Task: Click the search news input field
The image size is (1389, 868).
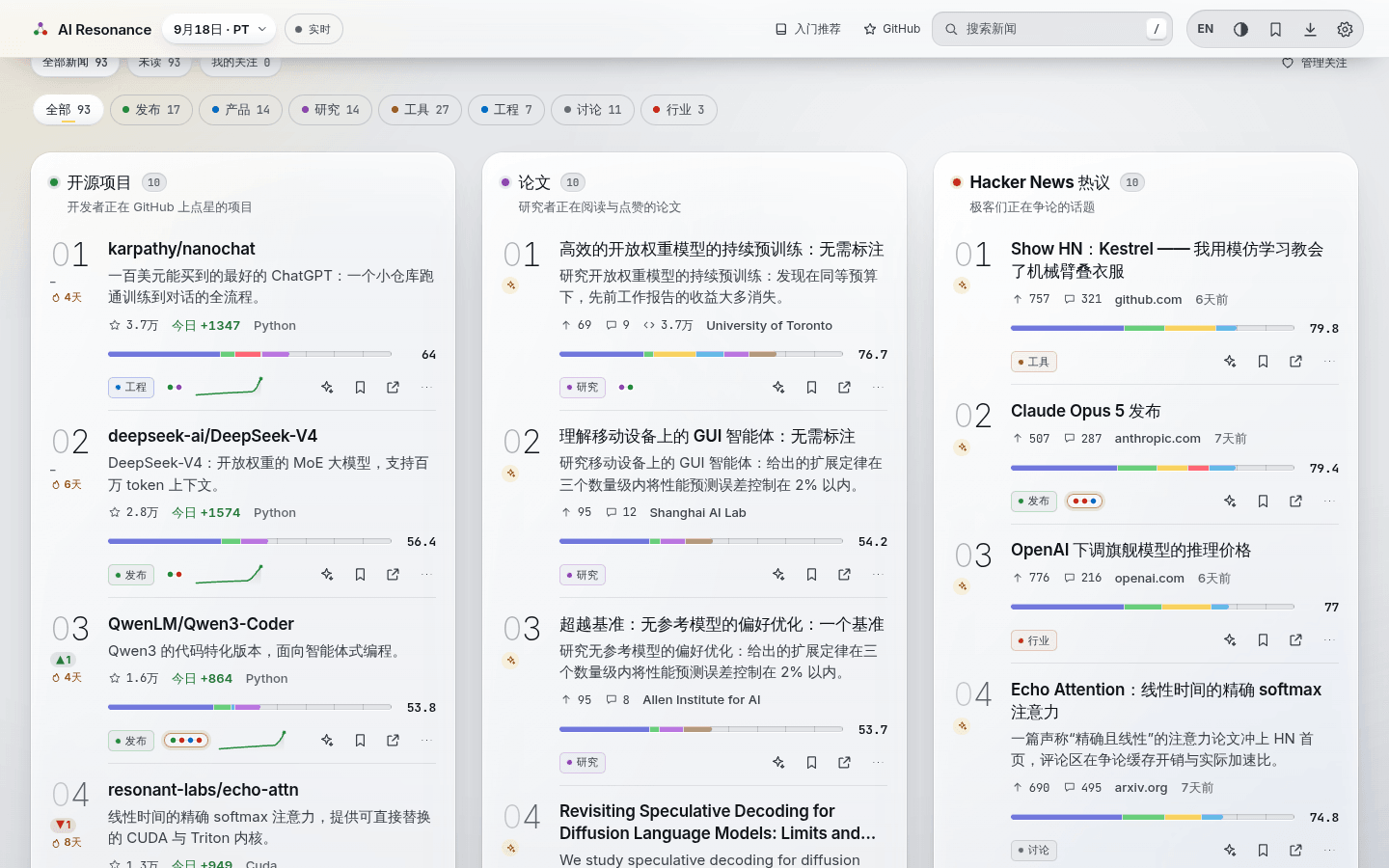Action: (1051, 29)
